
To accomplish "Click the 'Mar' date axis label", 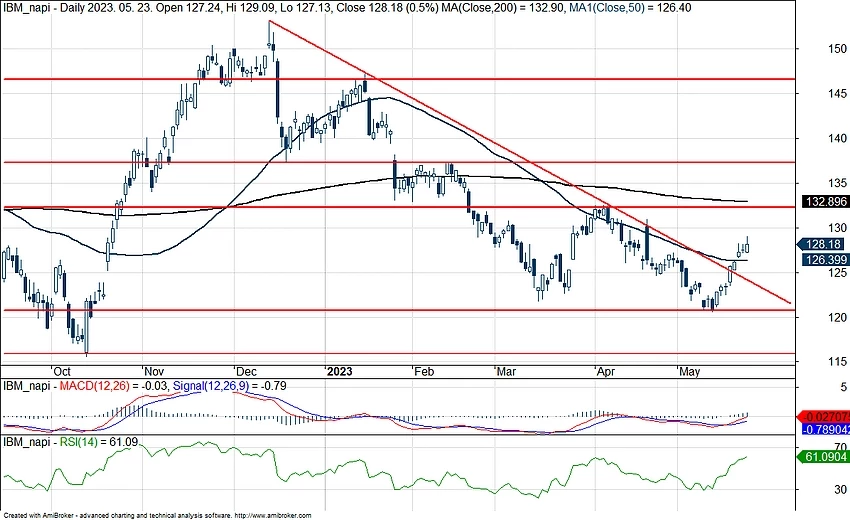I will 507,372.
